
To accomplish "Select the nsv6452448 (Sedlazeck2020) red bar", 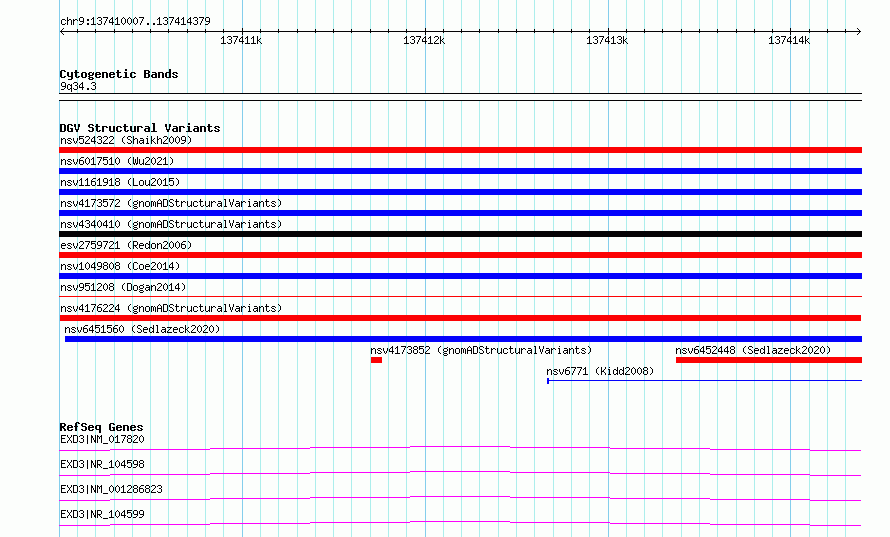I will click(x=769, y=360).
